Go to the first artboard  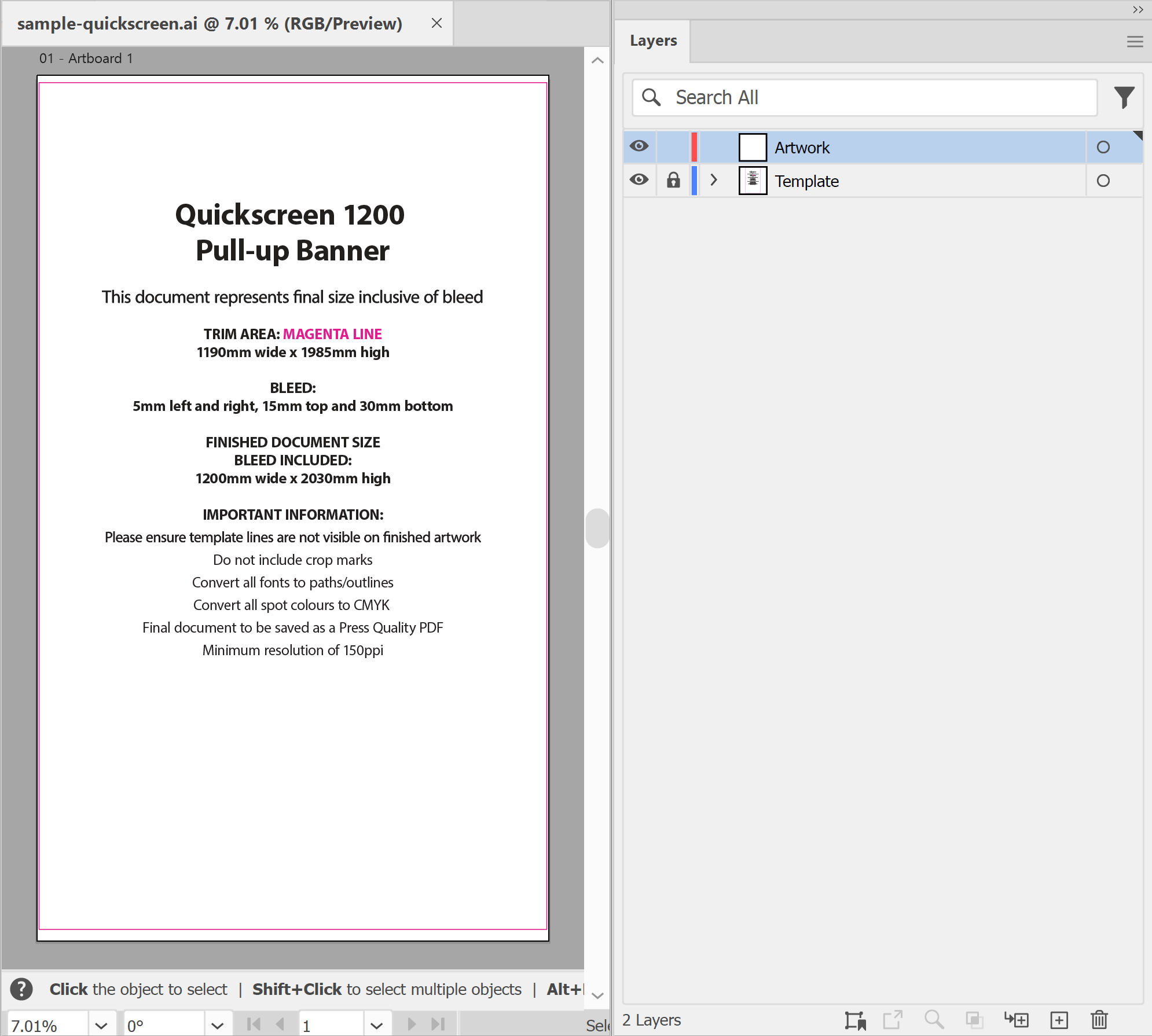pyautogui.click(x=254, y=1024)
